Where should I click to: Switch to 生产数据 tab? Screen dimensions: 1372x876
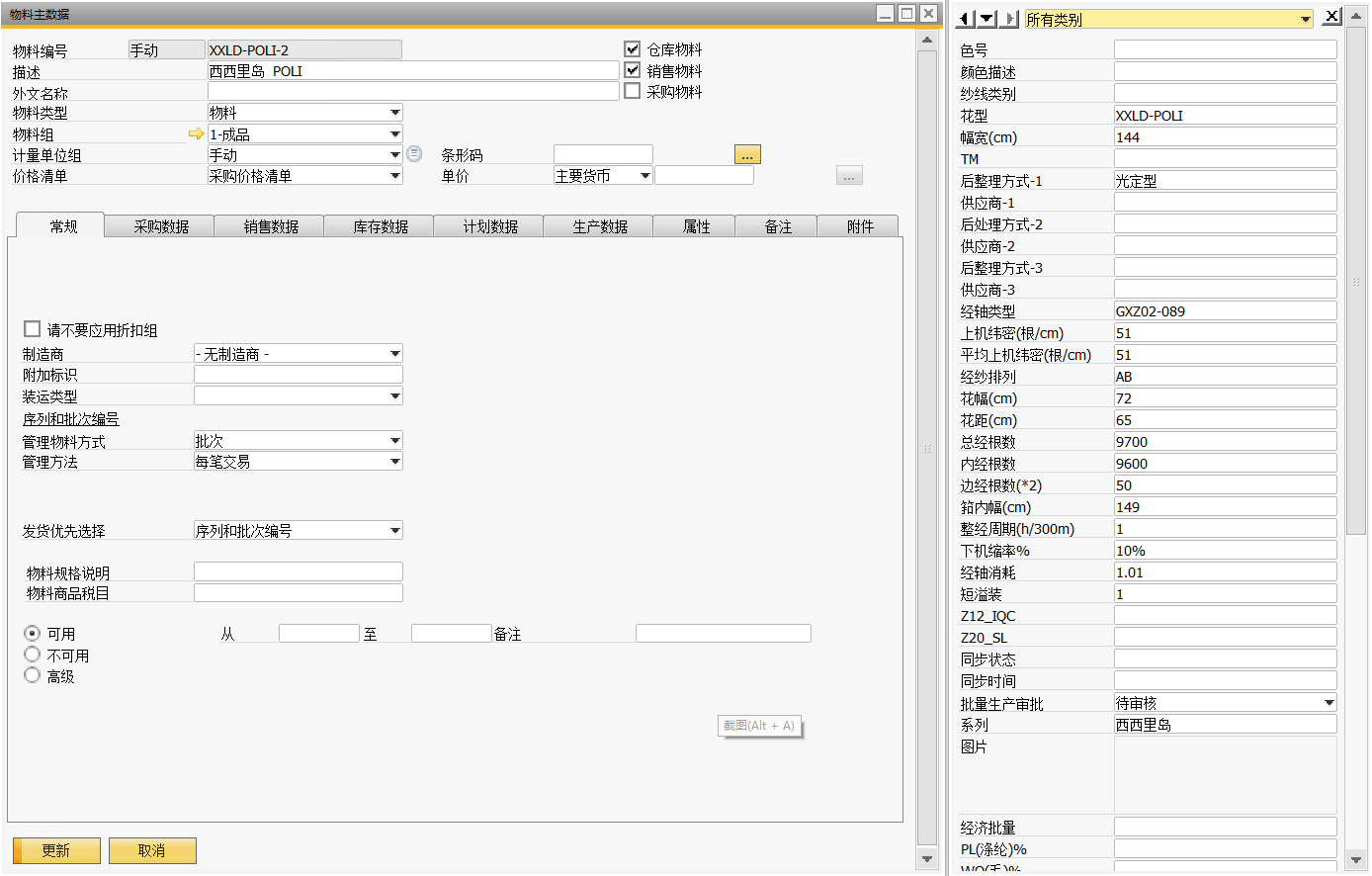[x=600, y=226]
